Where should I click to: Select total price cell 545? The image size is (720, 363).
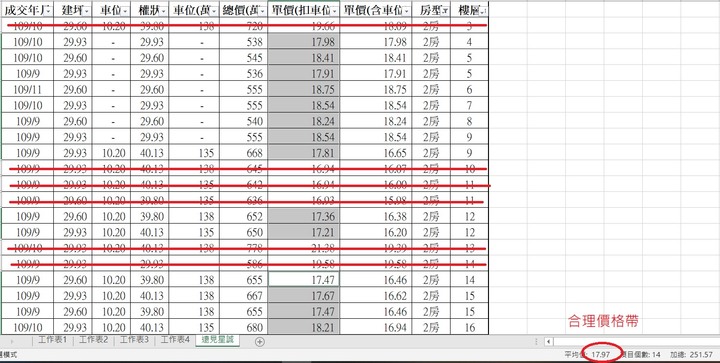click(243, 58)
